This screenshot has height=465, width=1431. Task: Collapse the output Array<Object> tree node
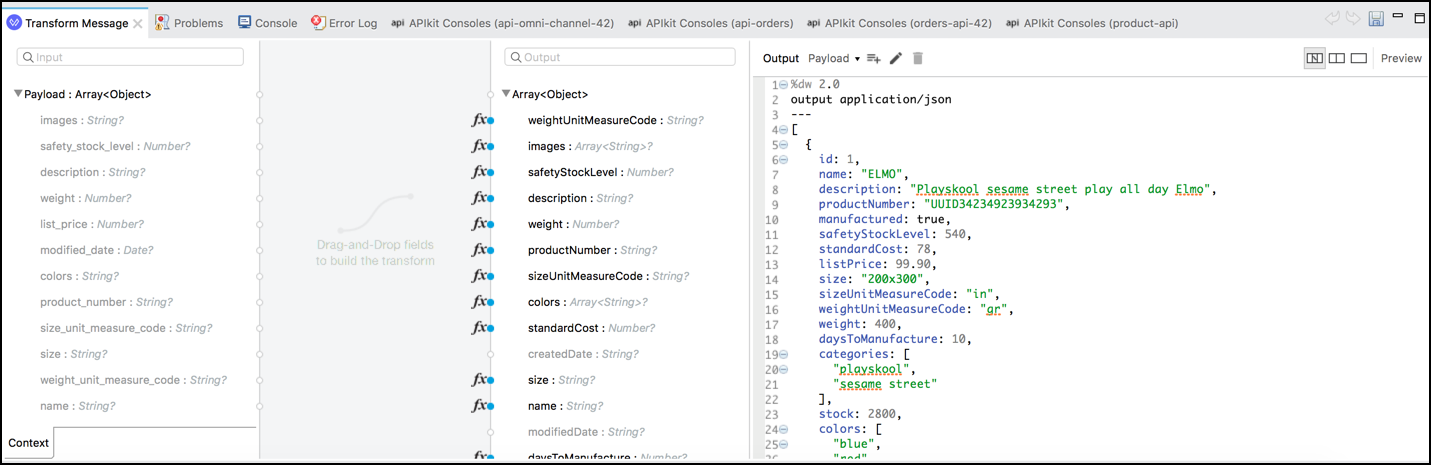coord(506,94)
